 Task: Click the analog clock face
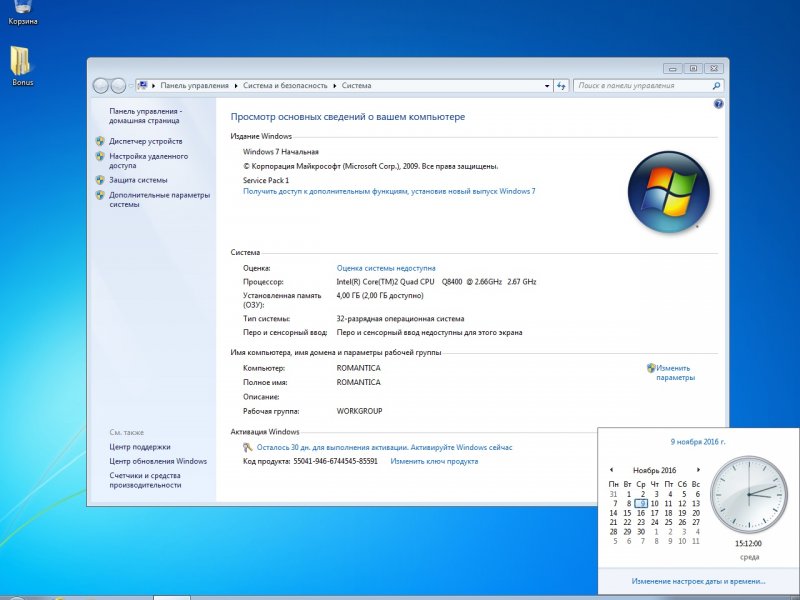point(748,494)
